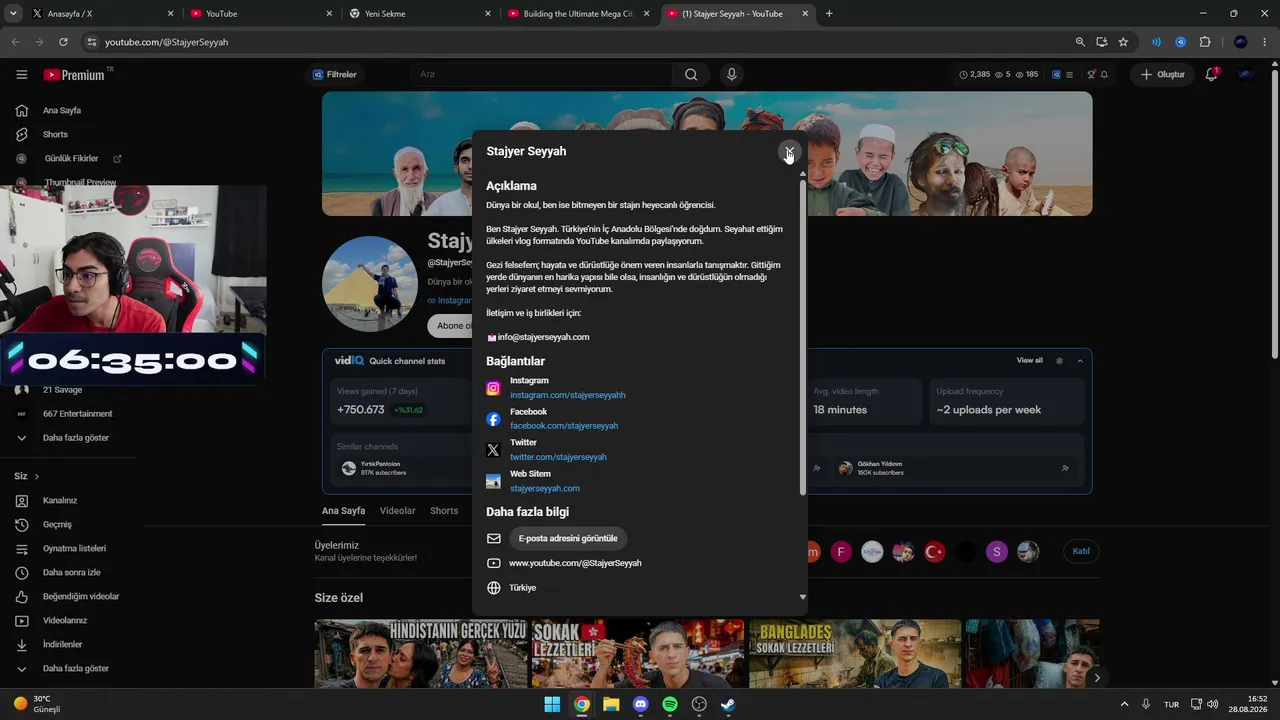Screen dimensions: 1280x720
Task: Show hidden system tray icons
Action: [1124, 704]
